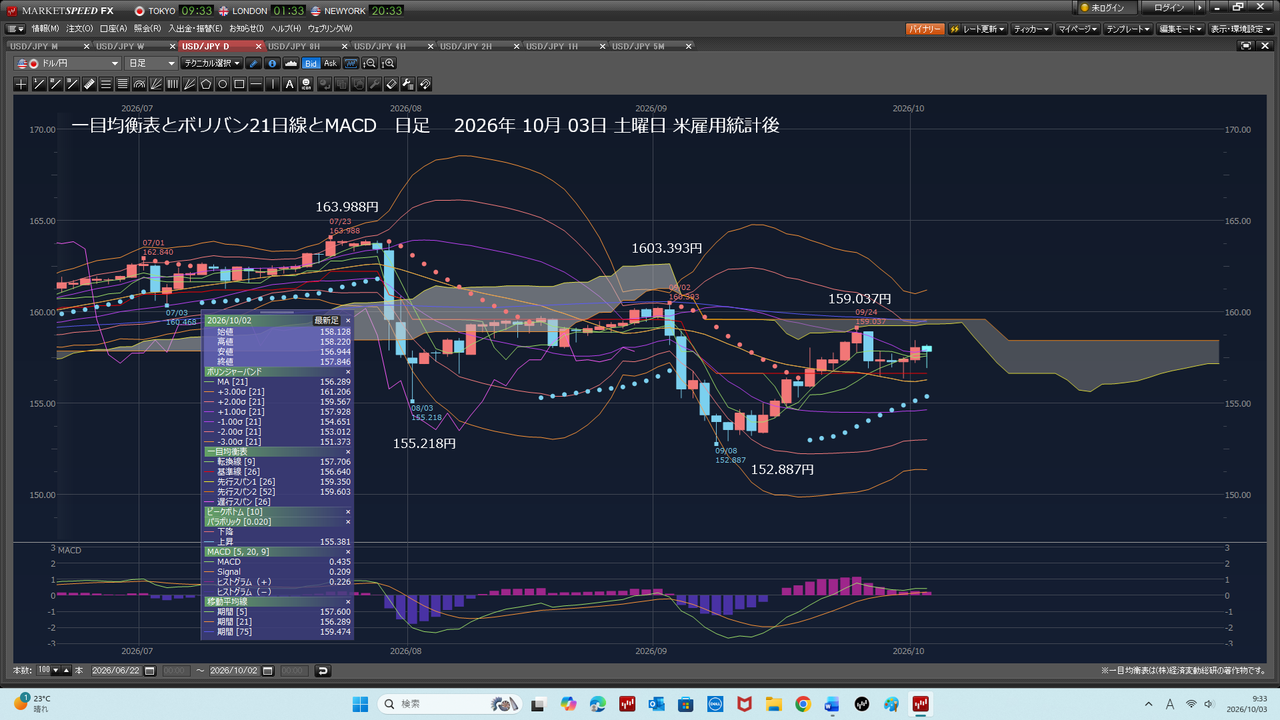
Task: Expand the テクニカル選択 dropdown
Action: (212, 63)
